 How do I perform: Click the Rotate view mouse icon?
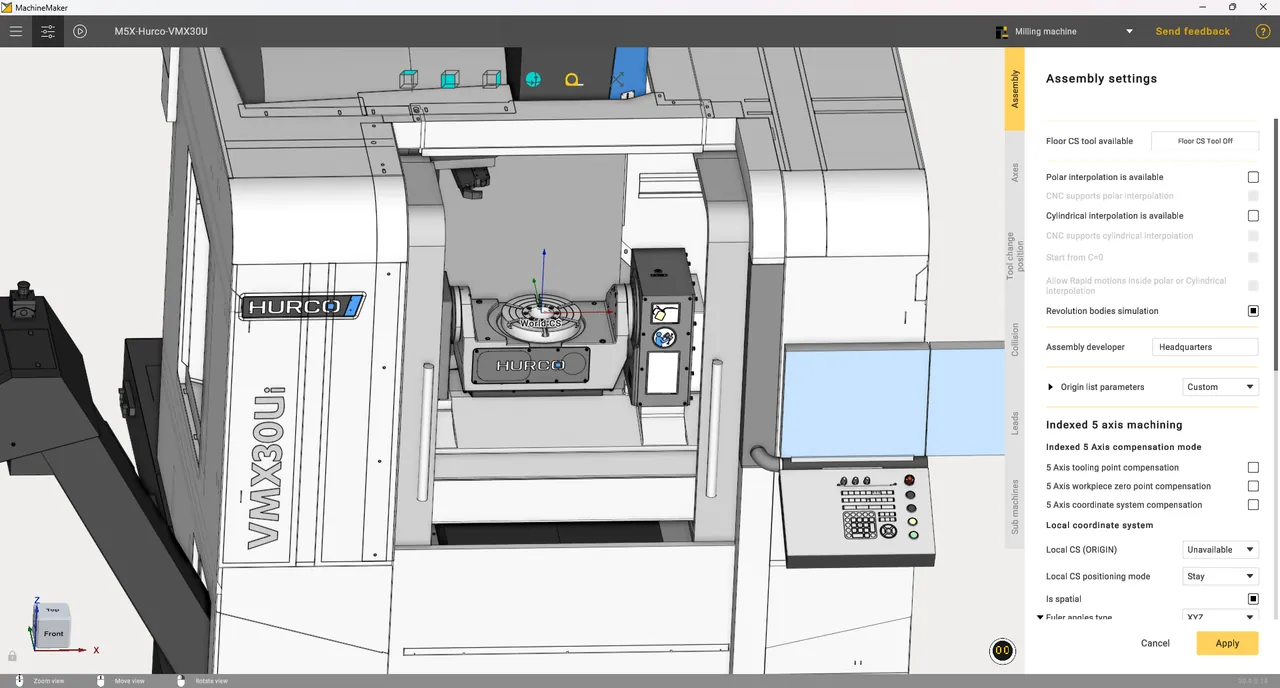pyautogui.click(x=181, y=680)
